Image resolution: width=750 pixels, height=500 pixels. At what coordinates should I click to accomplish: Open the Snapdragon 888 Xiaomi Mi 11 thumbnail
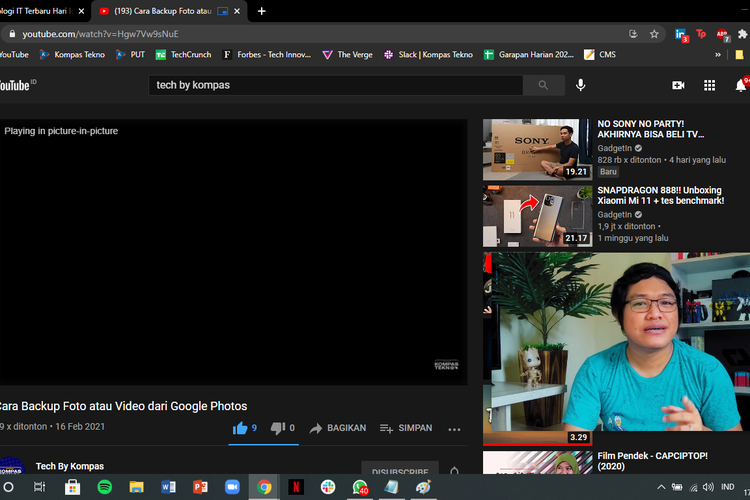pos(537,215)
